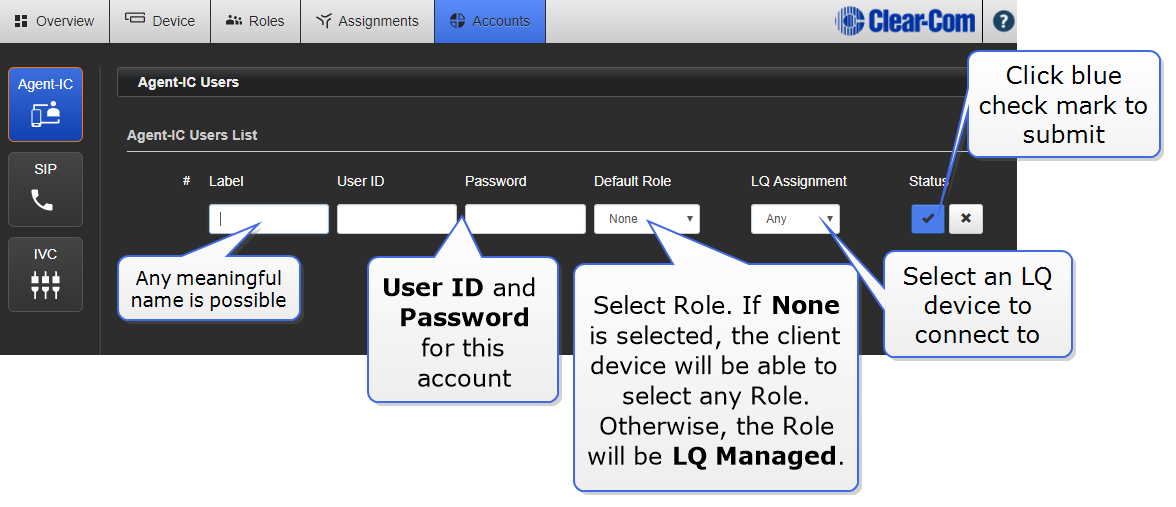Image resolution: width=1176 pixels, height=507 pixels.
Task: Click the Label column header
Action: (x=226, y=181)
